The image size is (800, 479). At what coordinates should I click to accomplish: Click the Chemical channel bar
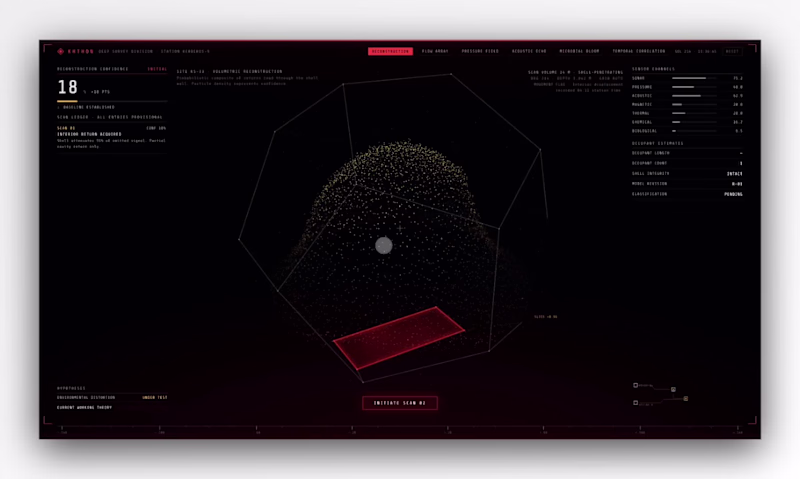pyautogui.click(x=694, y=122)
